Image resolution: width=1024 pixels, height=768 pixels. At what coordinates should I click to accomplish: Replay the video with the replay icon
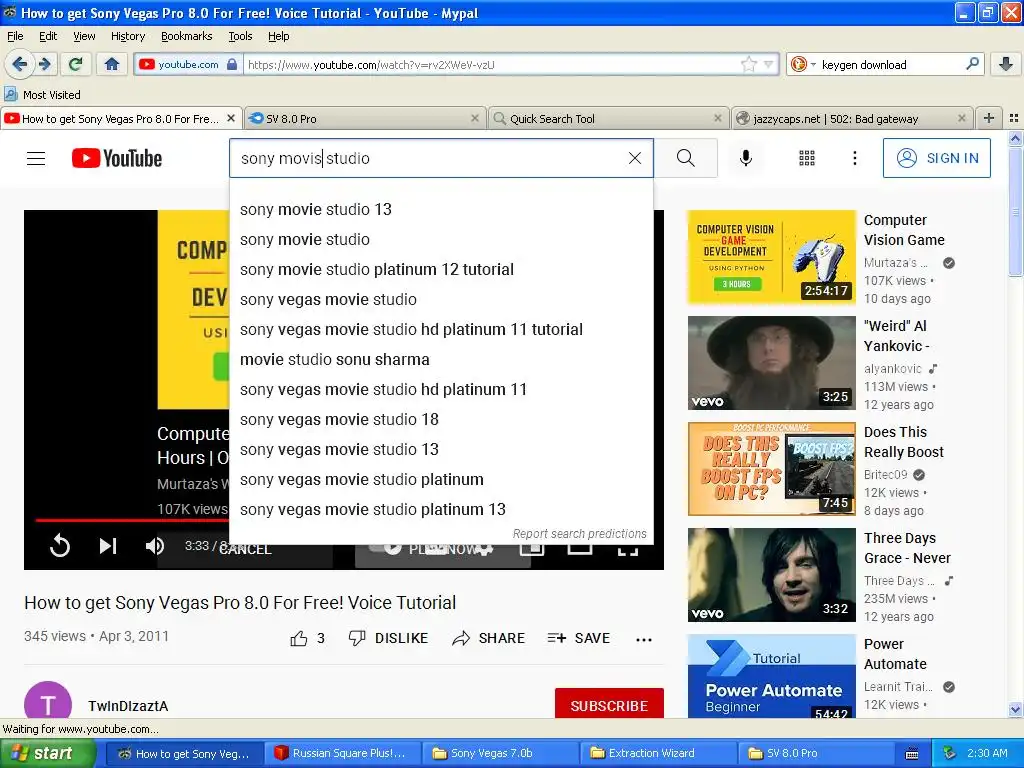tap(60, 546)
